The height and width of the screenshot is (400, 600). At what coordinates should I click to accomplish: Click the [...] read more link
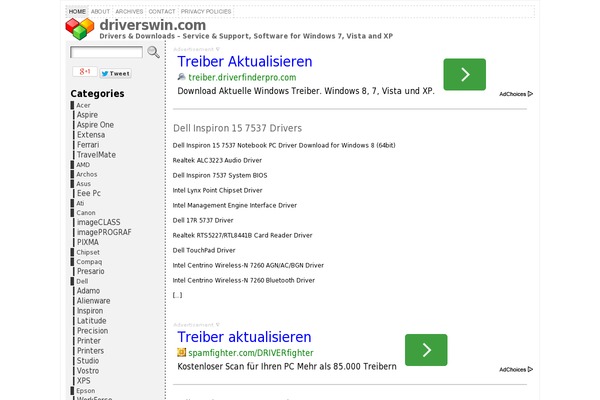tap(177, 295)
